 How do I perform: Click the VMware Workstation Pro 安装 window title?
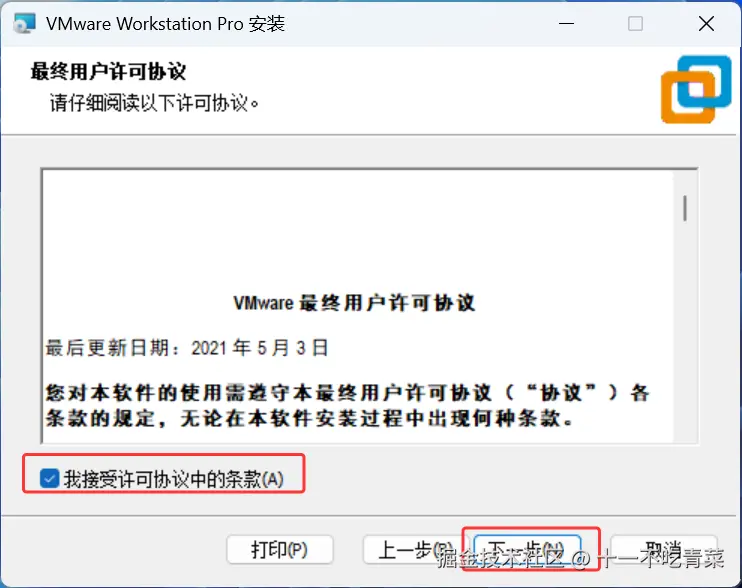(165, 24)
